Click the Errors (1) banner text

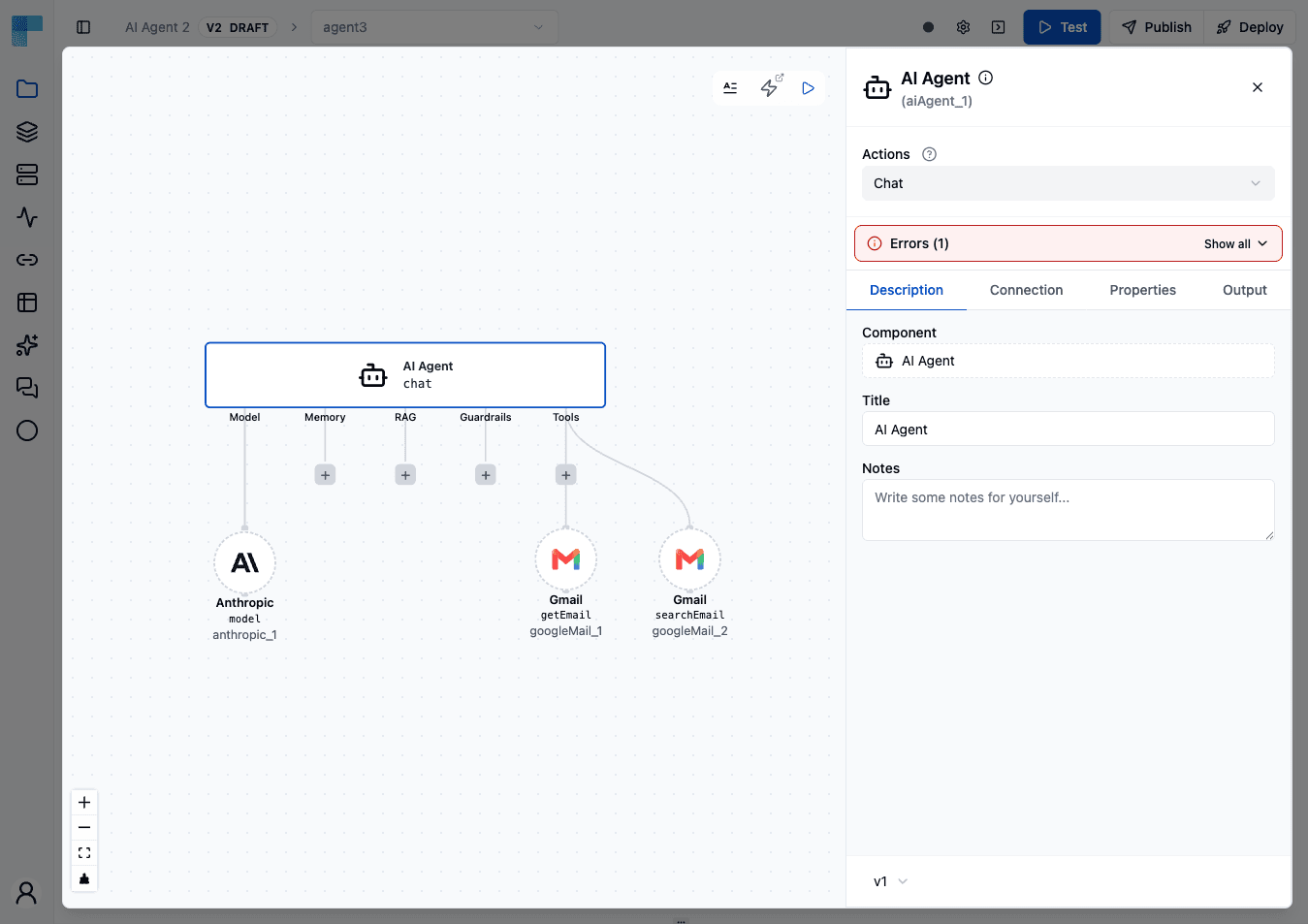click(x=919, y=243)
